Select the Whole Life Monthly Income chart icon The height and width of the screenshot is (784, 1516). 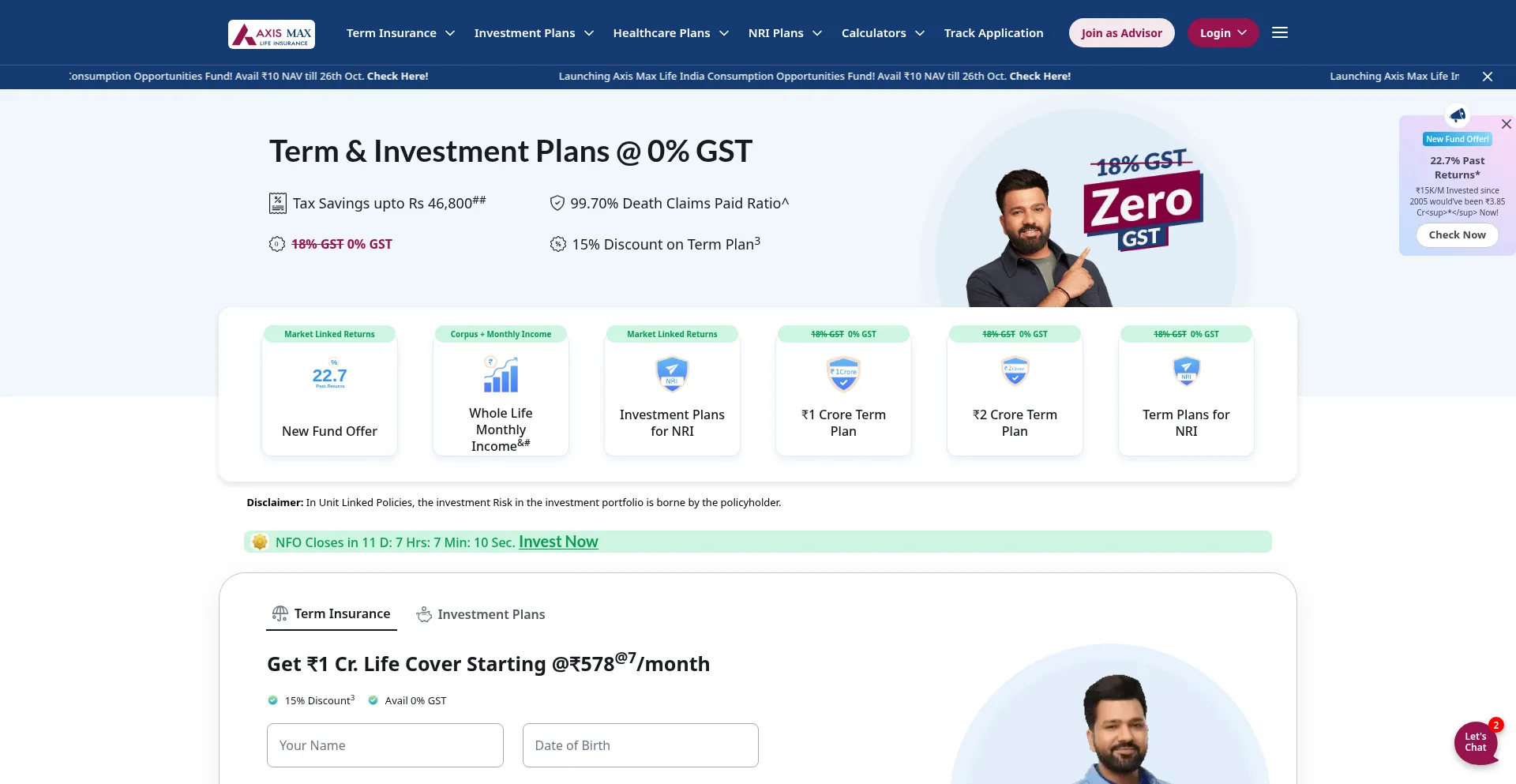[x=501, y=375]
